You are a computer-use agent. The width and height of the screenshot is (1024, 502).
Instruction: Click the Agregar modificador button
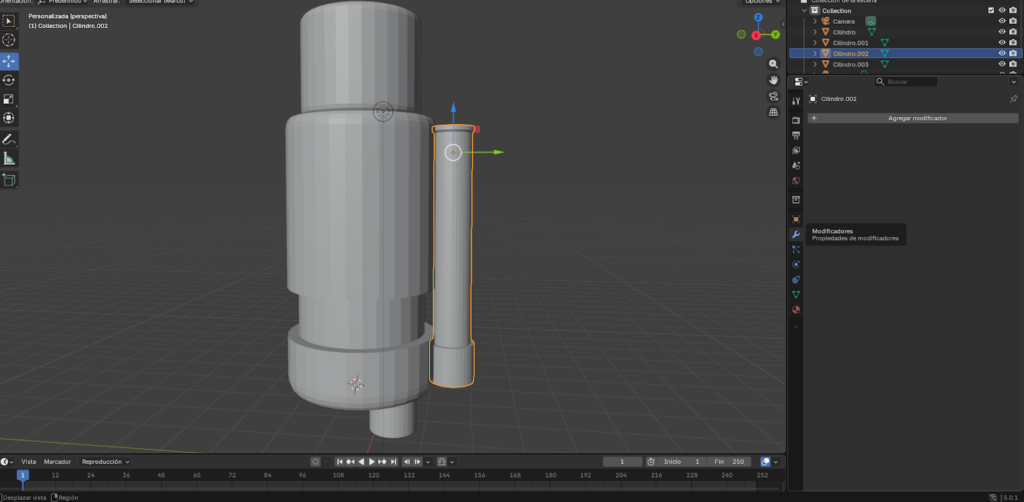click(916, 118)
